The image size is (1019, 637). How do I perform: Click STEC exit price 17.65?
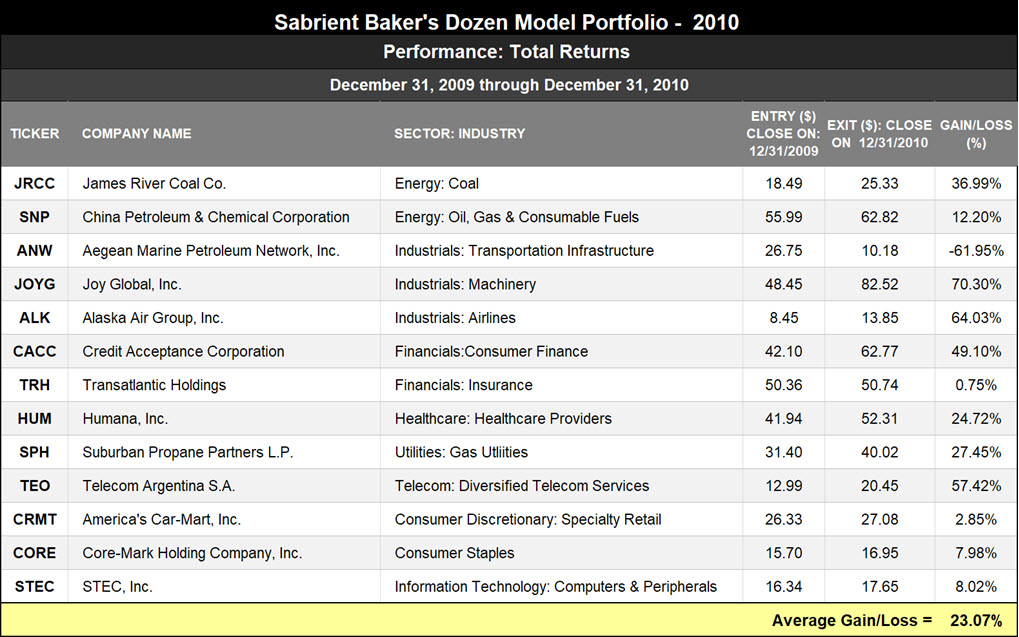point(880,586)
